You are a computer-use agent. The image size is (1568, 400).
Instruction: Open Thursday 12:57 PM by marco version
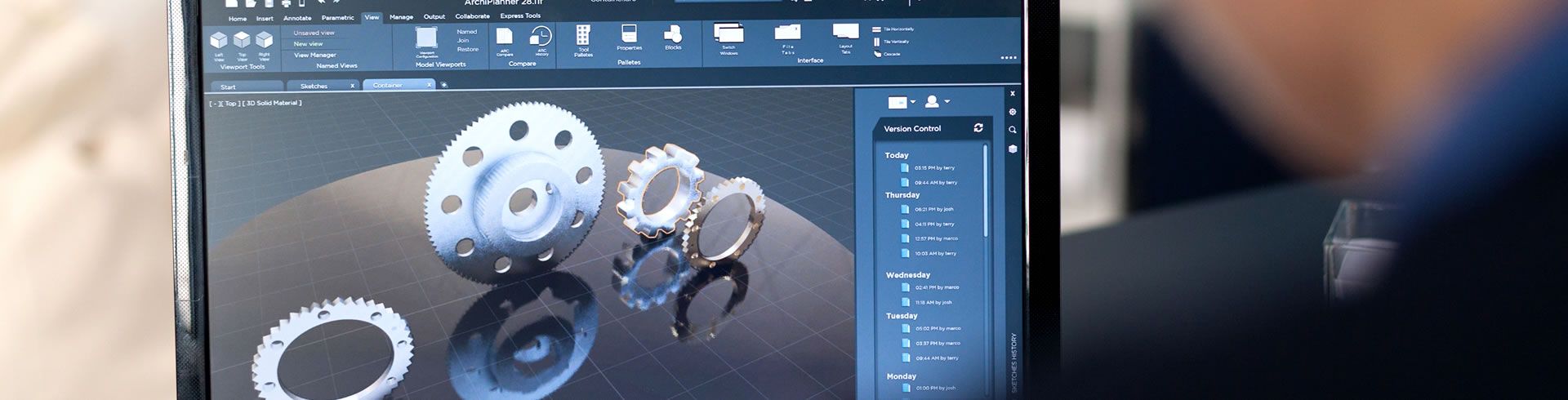click(929, 239)
